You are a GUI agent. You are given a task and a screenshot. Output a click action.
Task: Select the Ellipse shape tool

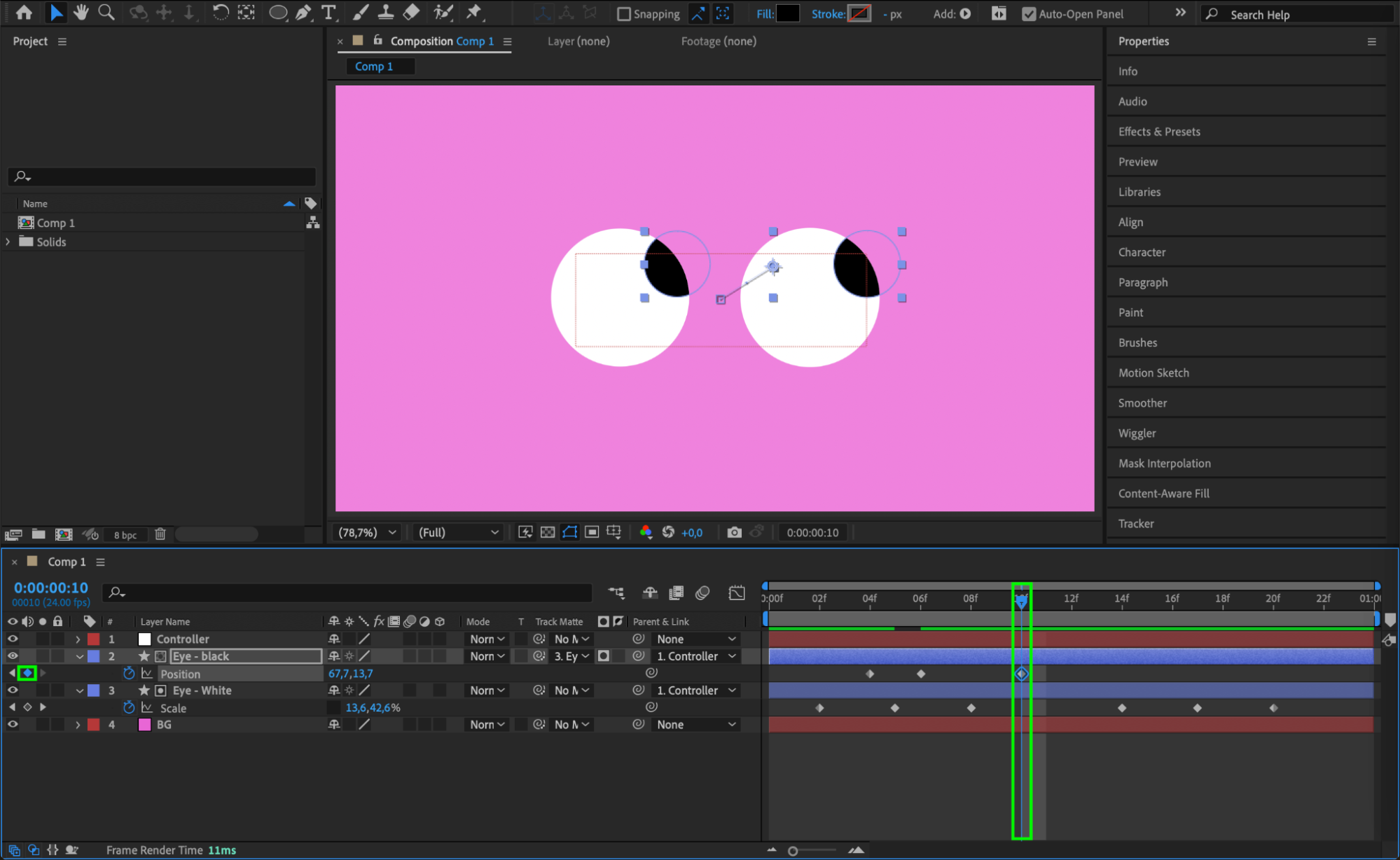[278, 12]
